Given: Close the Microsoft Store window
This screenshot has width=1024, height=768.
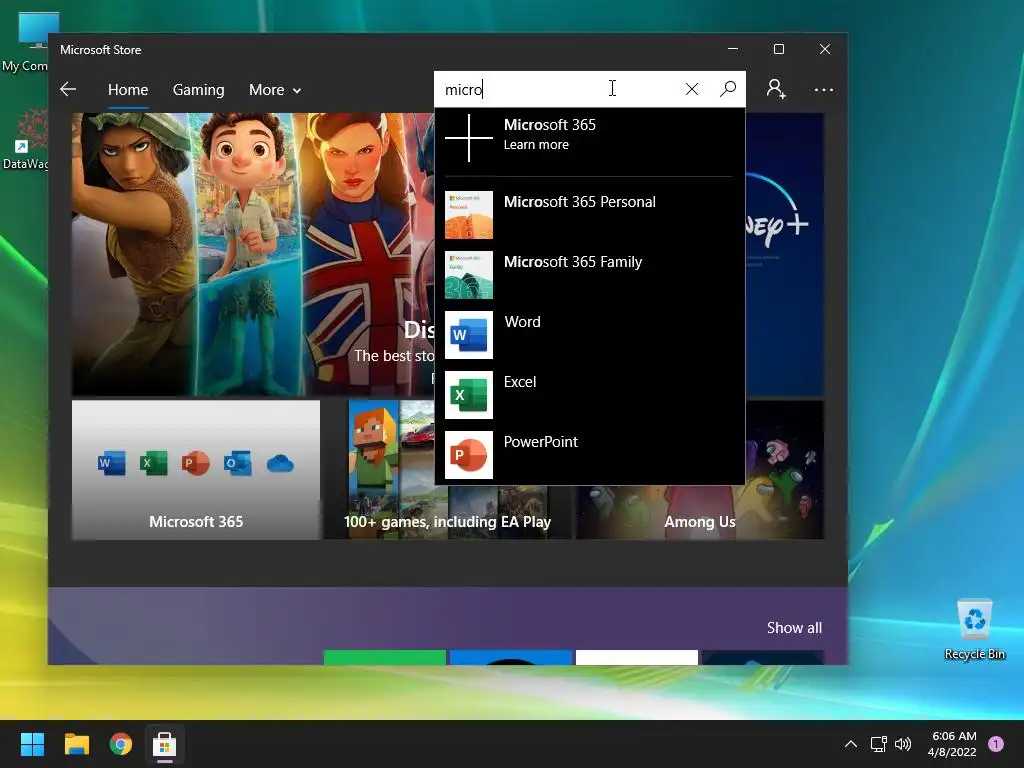Looking at the screenshot, I should (825, 49).
